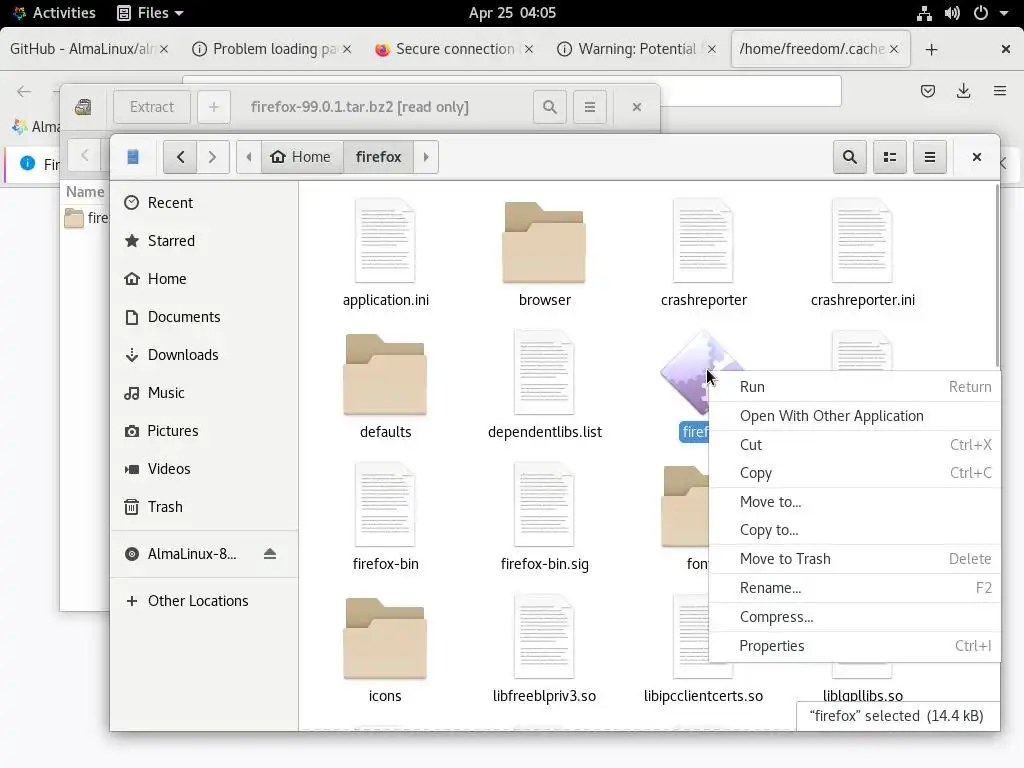
Task: Click the add files plus button in archive window
Action: tap(214, 106)
